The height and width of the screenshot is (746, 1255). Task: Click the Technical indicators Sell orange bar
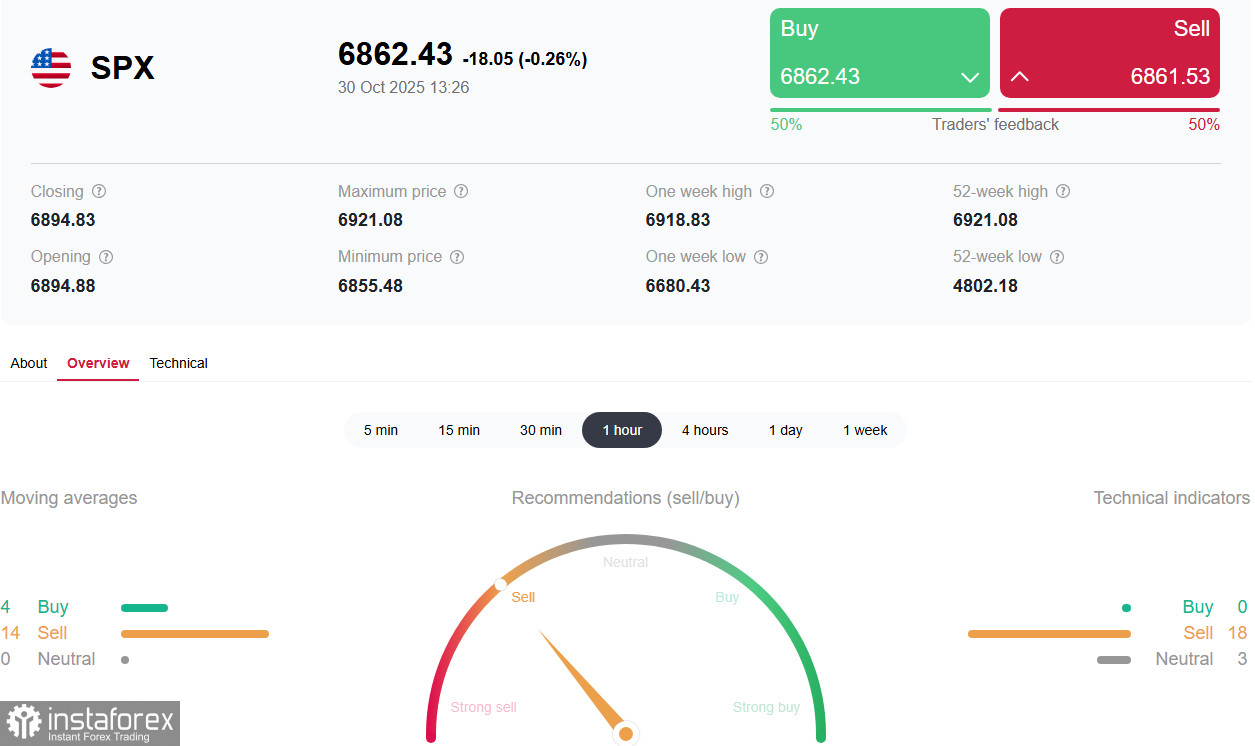[1049, 633]
